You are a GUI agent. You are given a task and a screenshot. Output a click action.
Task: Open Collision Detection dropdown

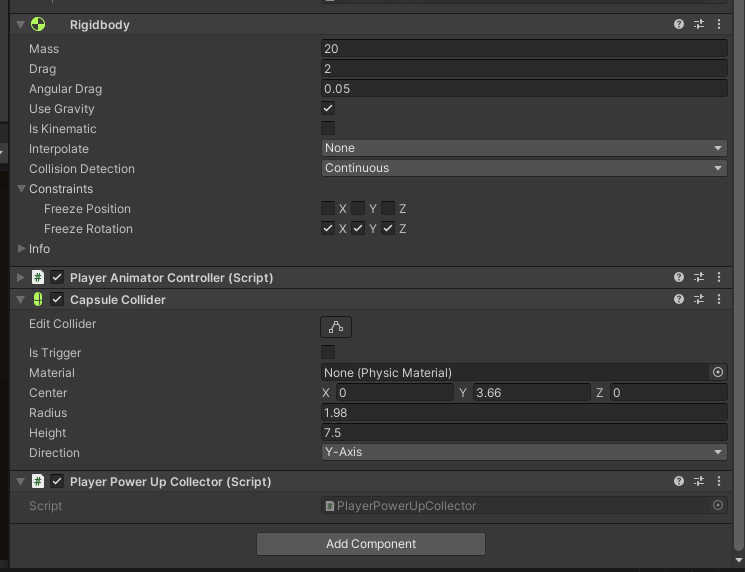coord(524,168)
